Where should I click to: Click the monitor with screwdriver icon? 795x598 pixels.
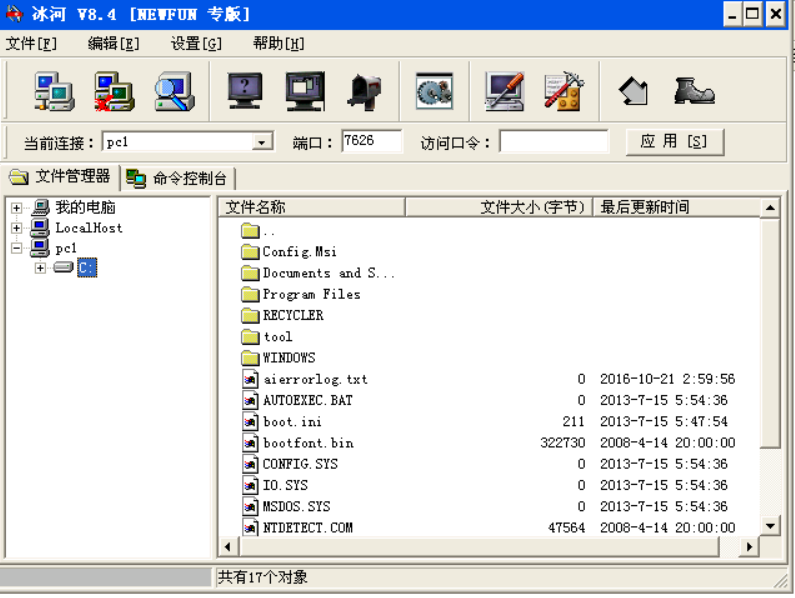504,91
